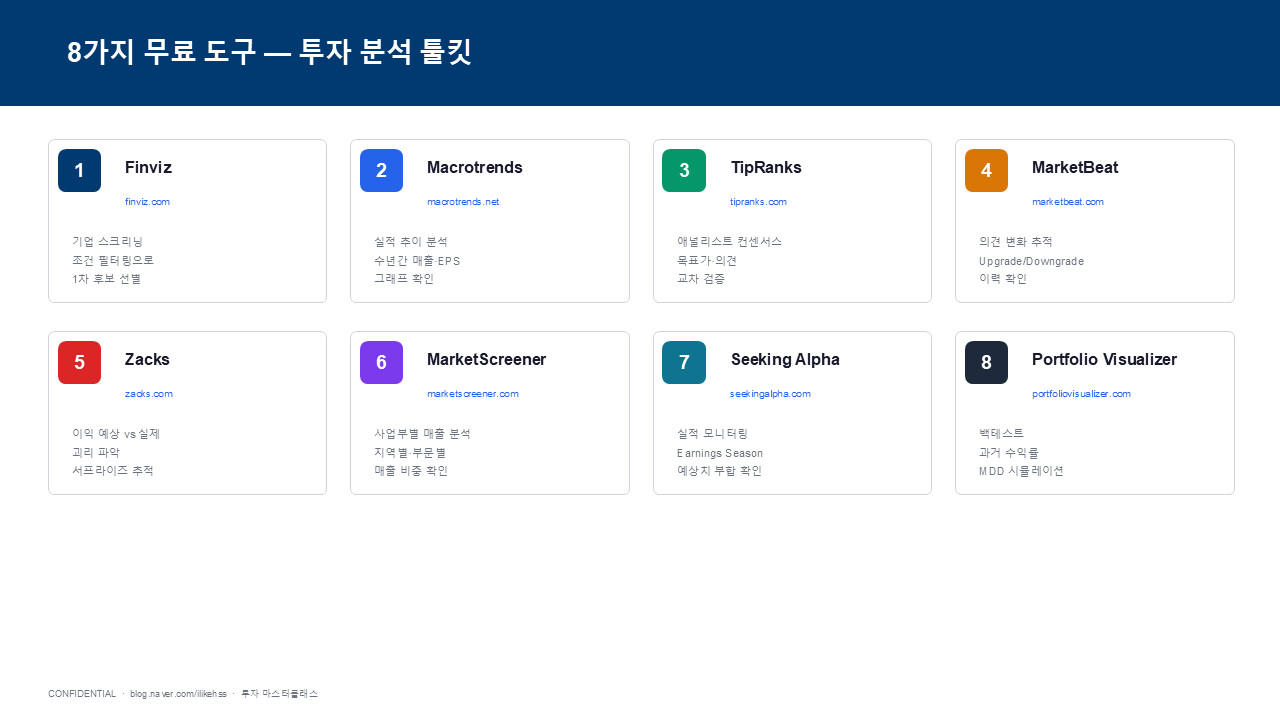Click the text '매출 비중 확인'

click(411, 471)
